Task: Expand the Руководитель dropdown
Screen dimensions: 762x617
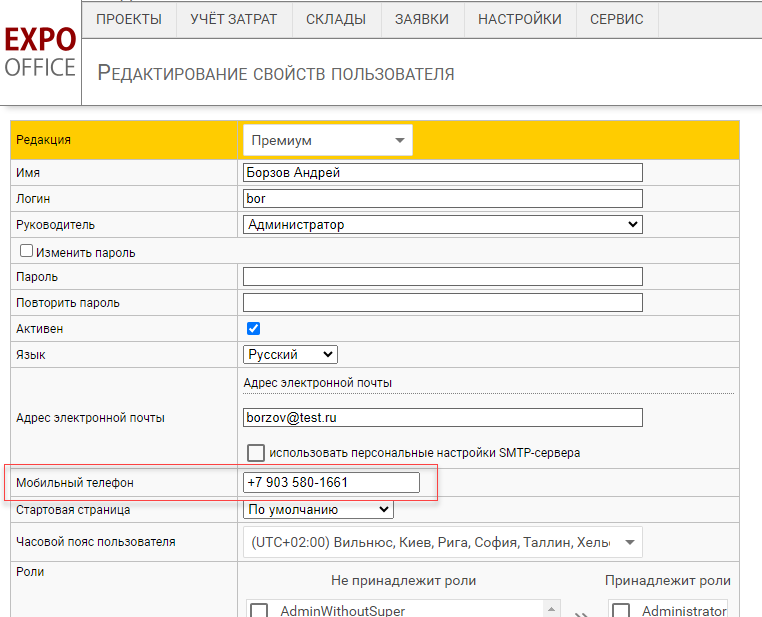Action: (x=442, y=225)
